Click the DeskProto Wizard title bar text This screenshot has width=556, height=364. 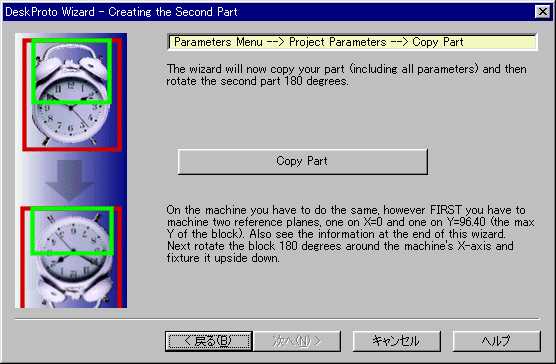121,12
